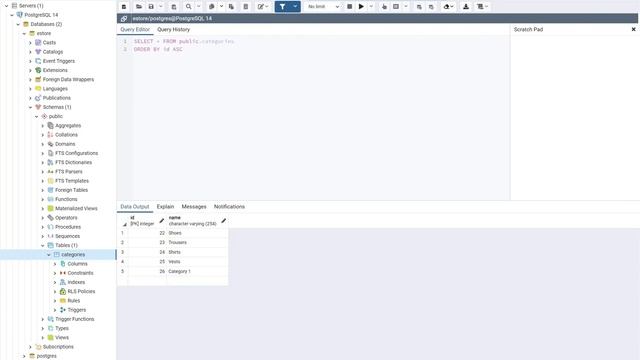Collapse the Tables (1) node
The height and width of the screenshot is (360, 640).
[x=42, y=246]
